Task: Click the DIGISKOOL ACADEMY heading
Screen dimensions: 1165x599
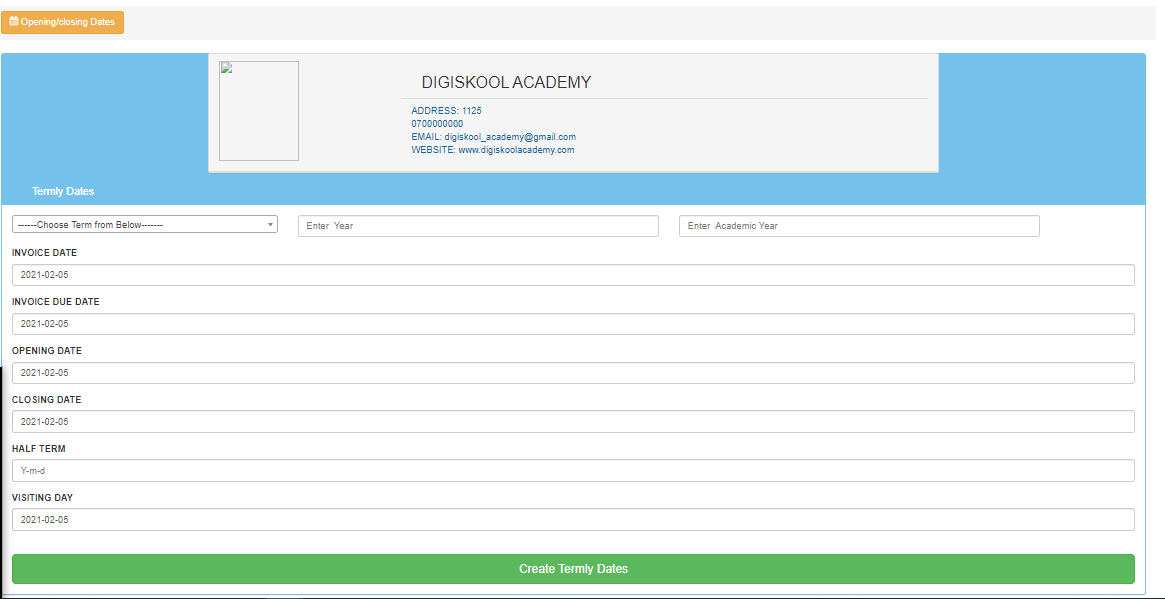Action: coord(506,83)
